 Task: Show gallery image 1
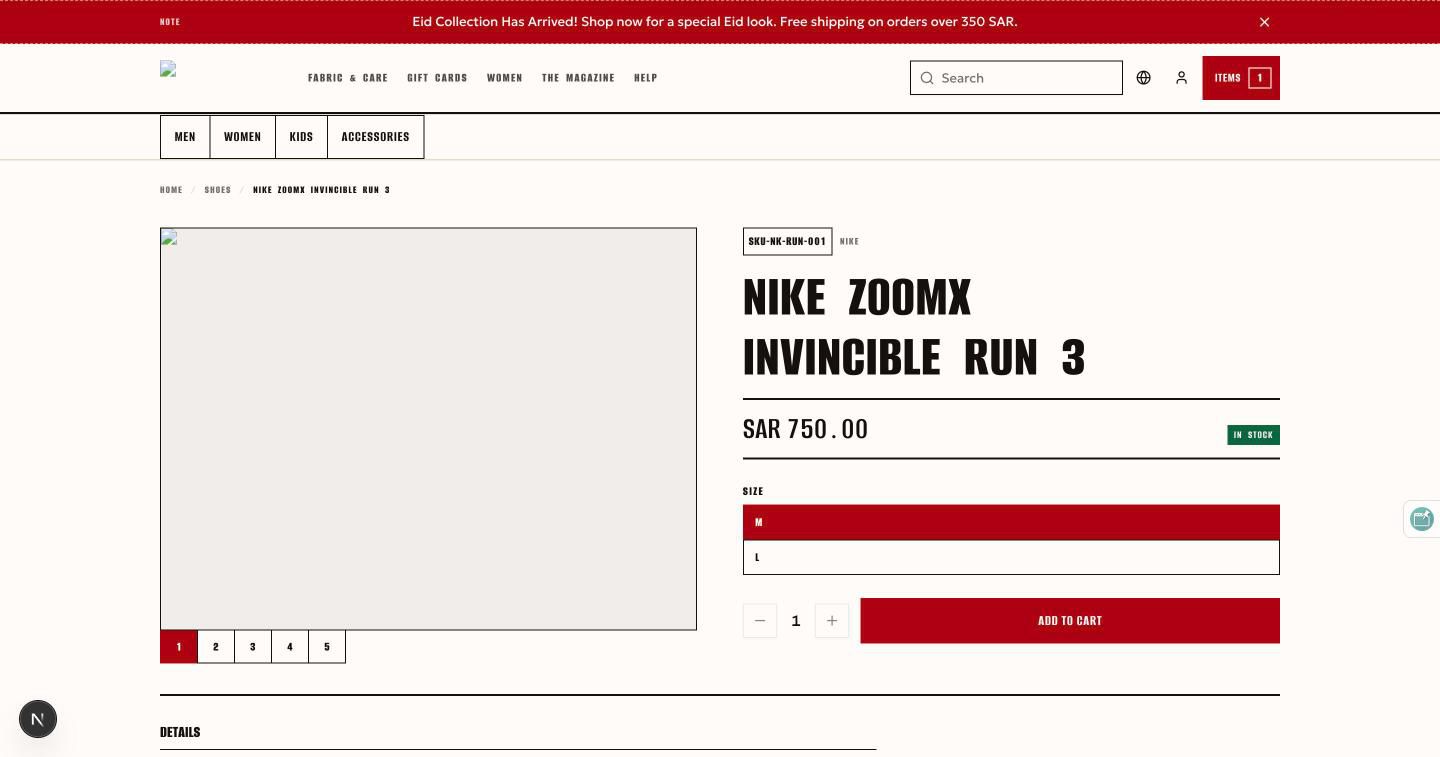coord(179,647)
